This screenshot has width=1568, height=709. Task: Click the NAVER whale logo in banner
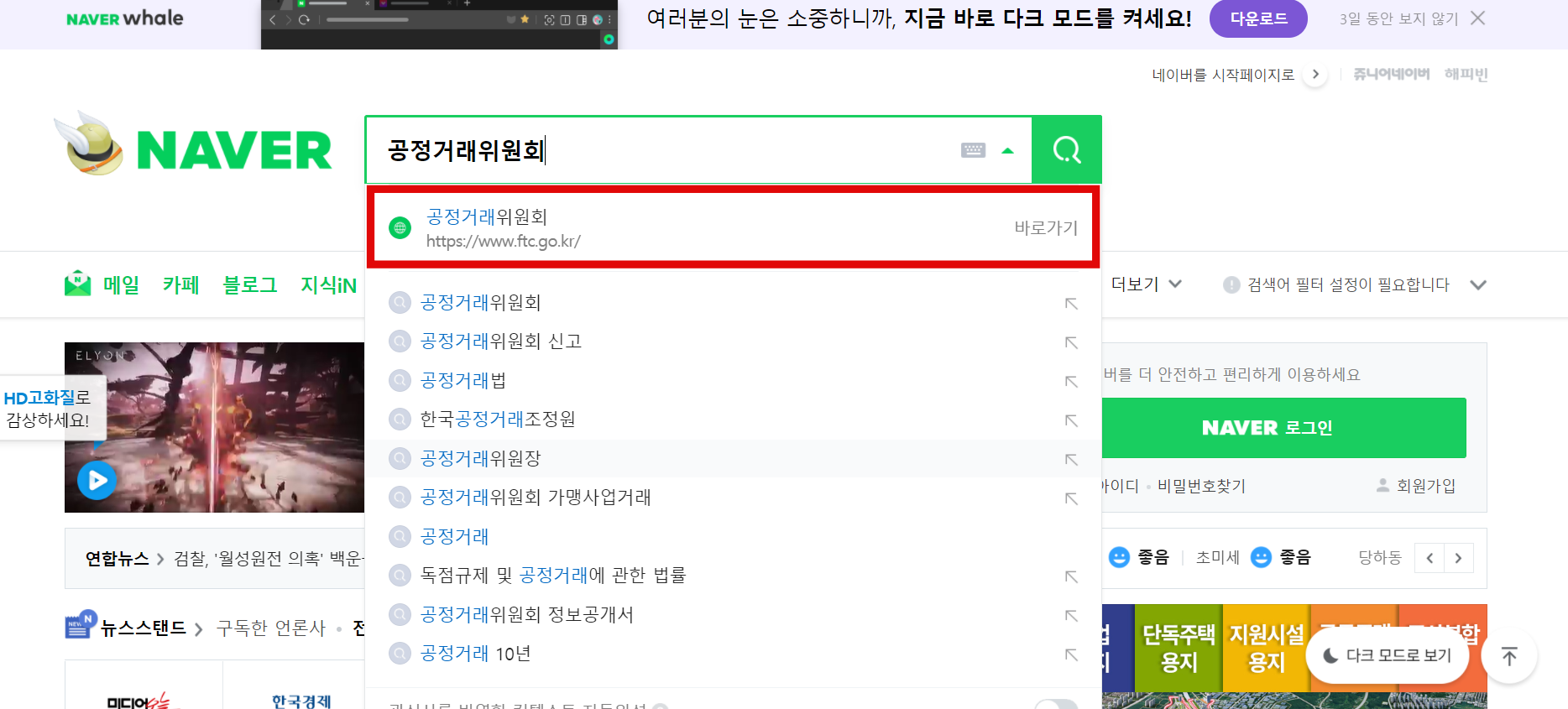click(124, 18)
